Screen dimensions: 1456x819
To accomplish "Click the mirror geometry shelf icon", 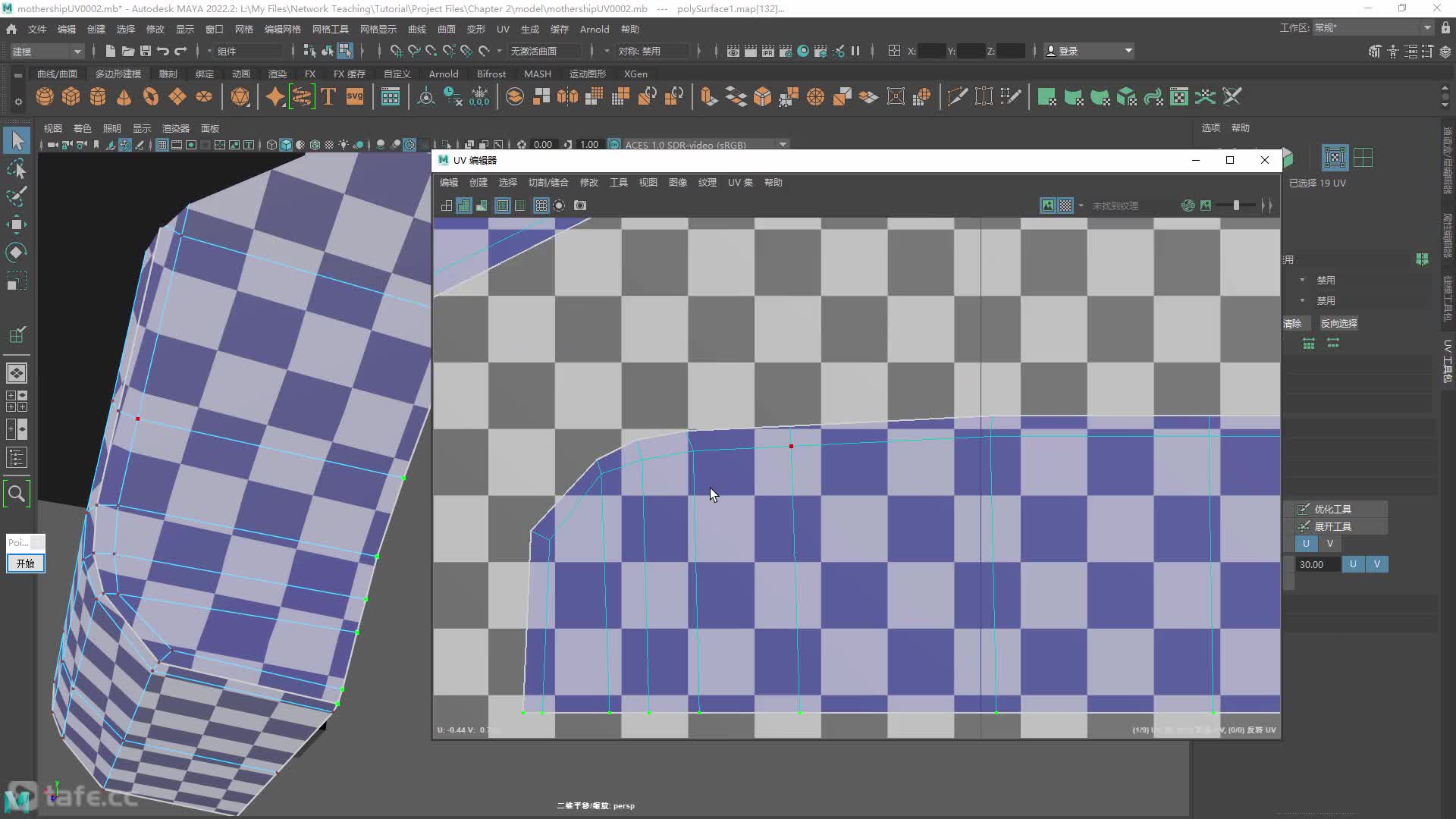I will click(x=567, y=97).
